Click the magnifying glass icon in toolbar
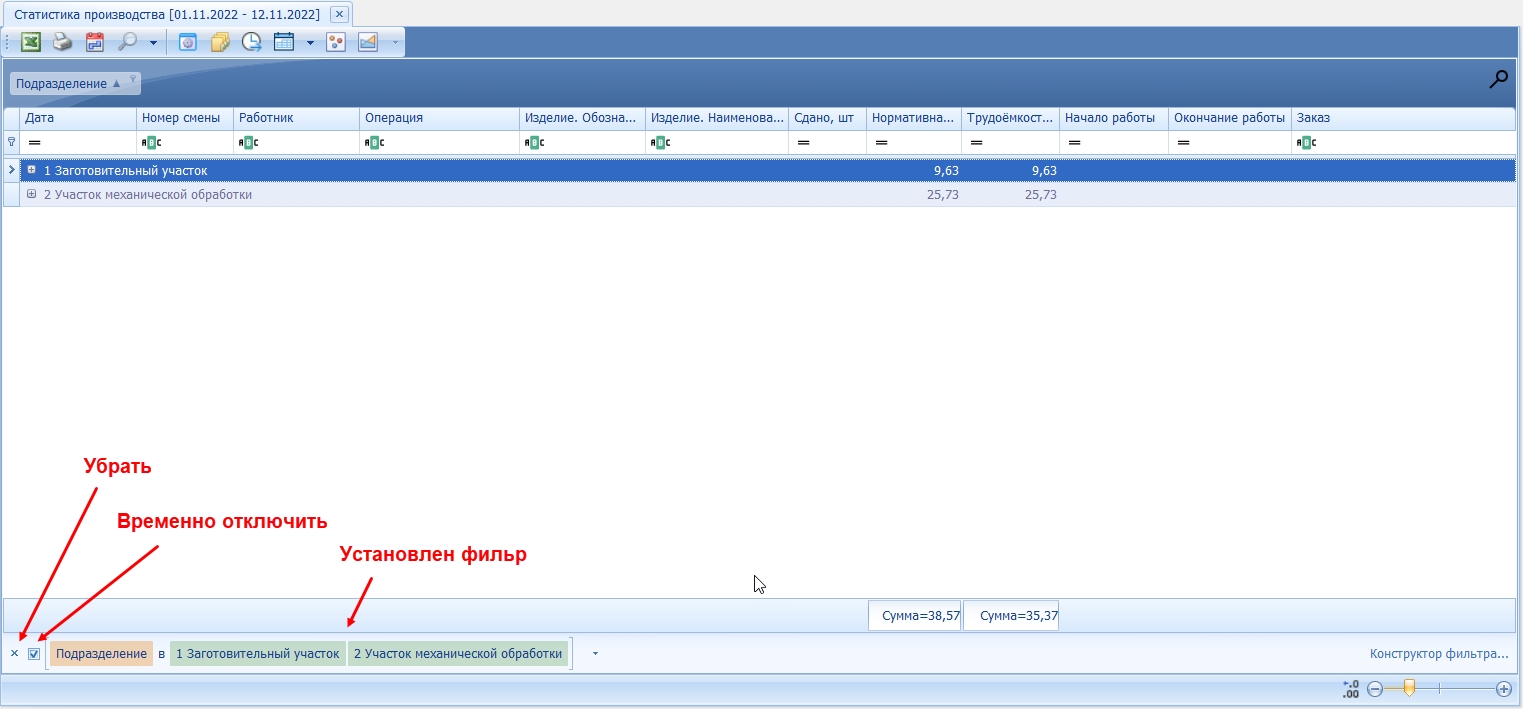Viewport: 1523px width, 709px height. 127,42
